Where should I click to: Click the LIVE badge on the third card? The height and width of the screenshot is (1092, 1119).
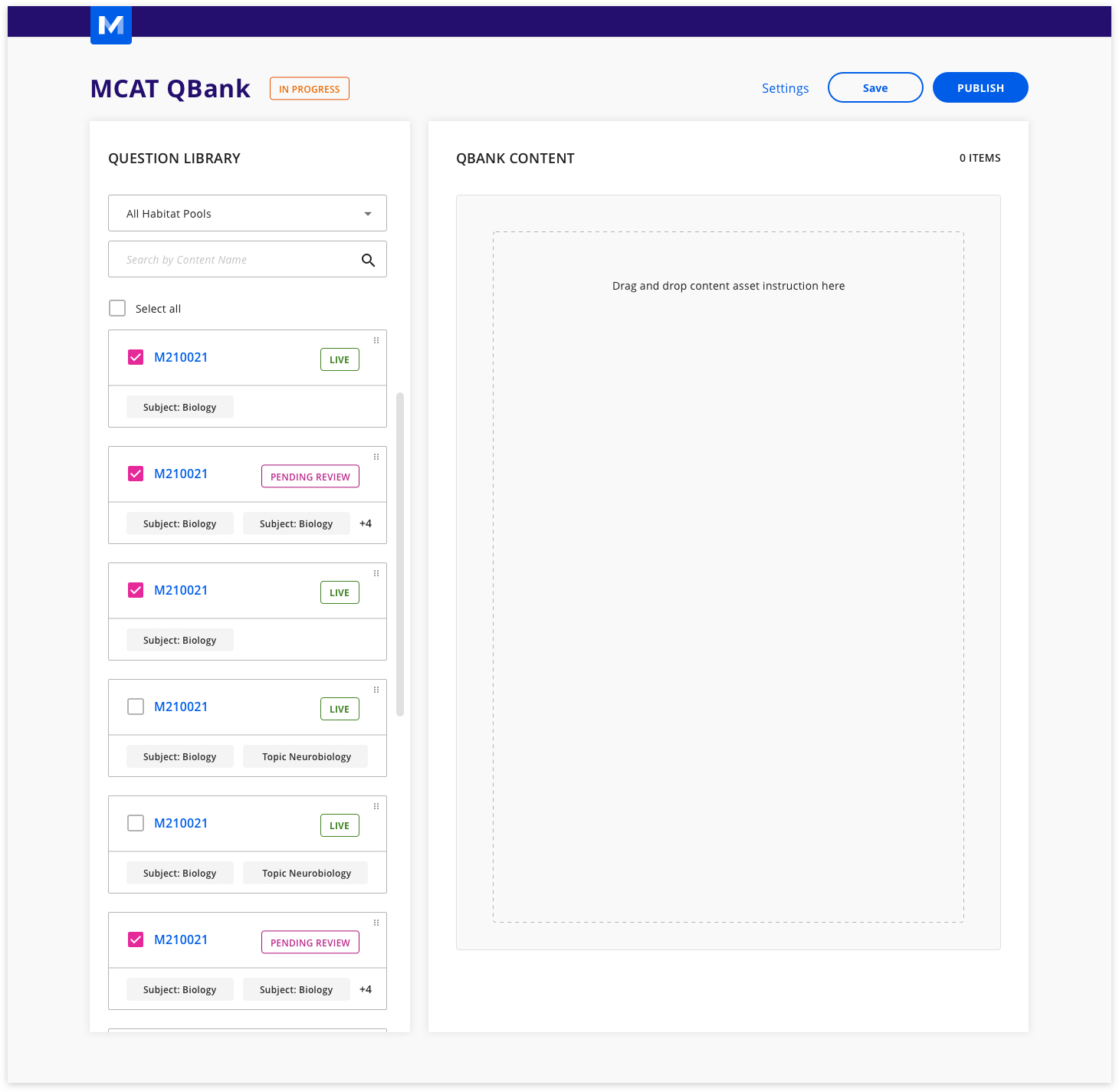tap(340, 592)
